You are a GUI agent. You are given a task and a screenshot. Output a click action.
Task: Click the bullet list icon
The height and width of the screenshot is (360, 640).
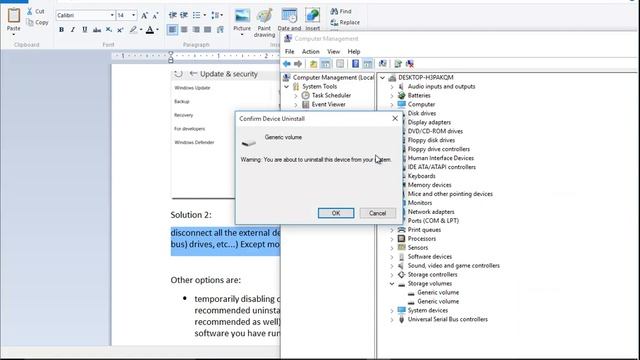click(197, 15)
